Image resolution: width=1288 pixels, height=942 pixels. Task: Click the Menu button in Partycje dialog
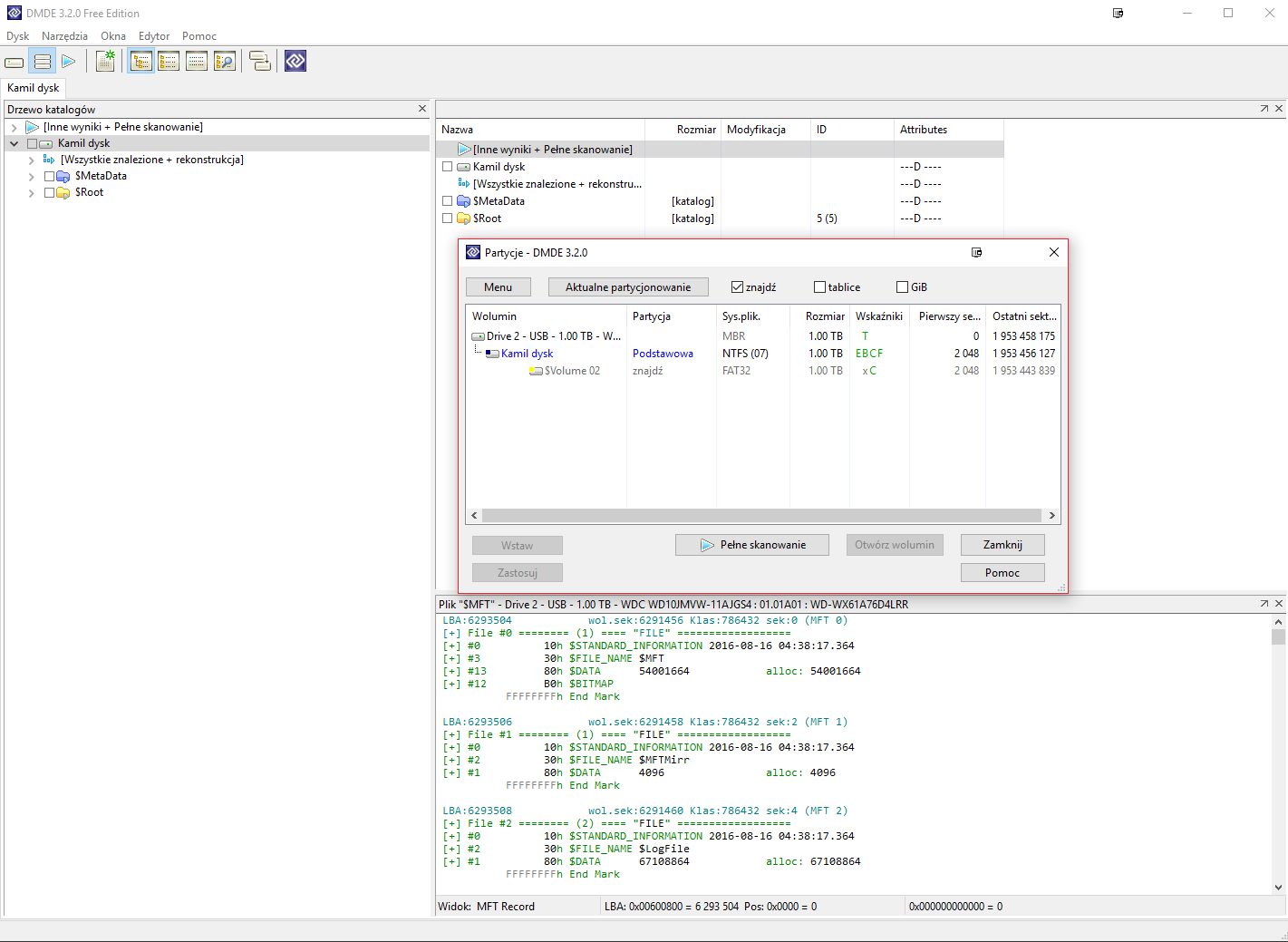[x=498, y=286]
